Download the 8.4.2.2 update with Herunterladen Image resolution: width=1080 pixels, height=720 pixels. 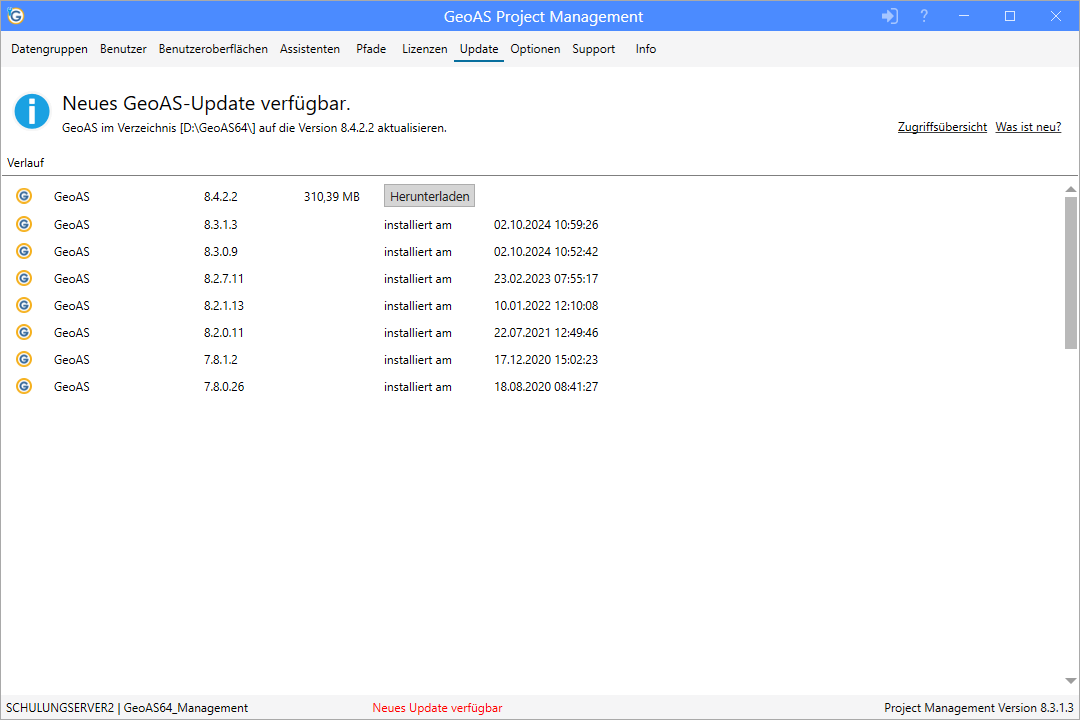pyautogui.click(x=429, y=197)
